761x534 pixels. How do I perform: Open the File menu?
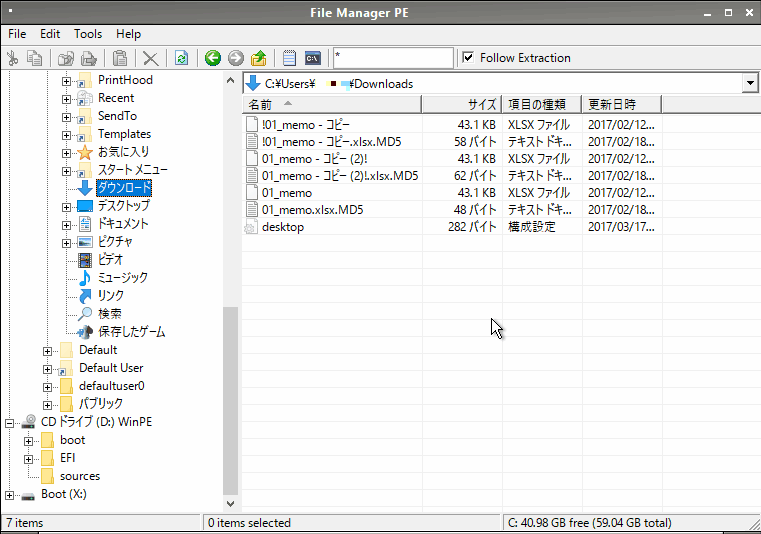[x=17, y=34]
